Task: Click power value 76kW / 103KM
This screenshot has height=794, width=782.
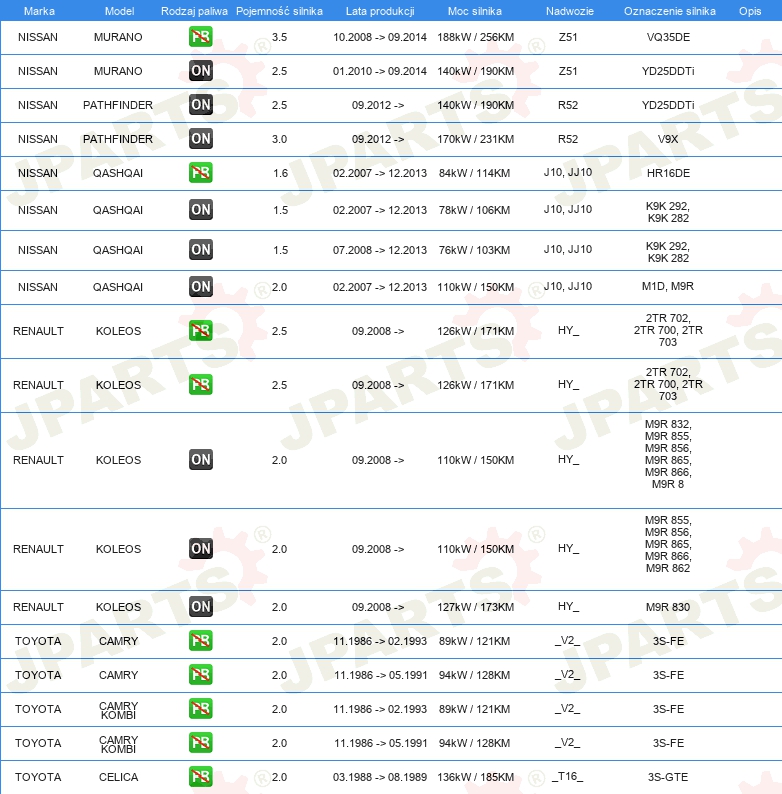Action: click(x=475, y=250)
